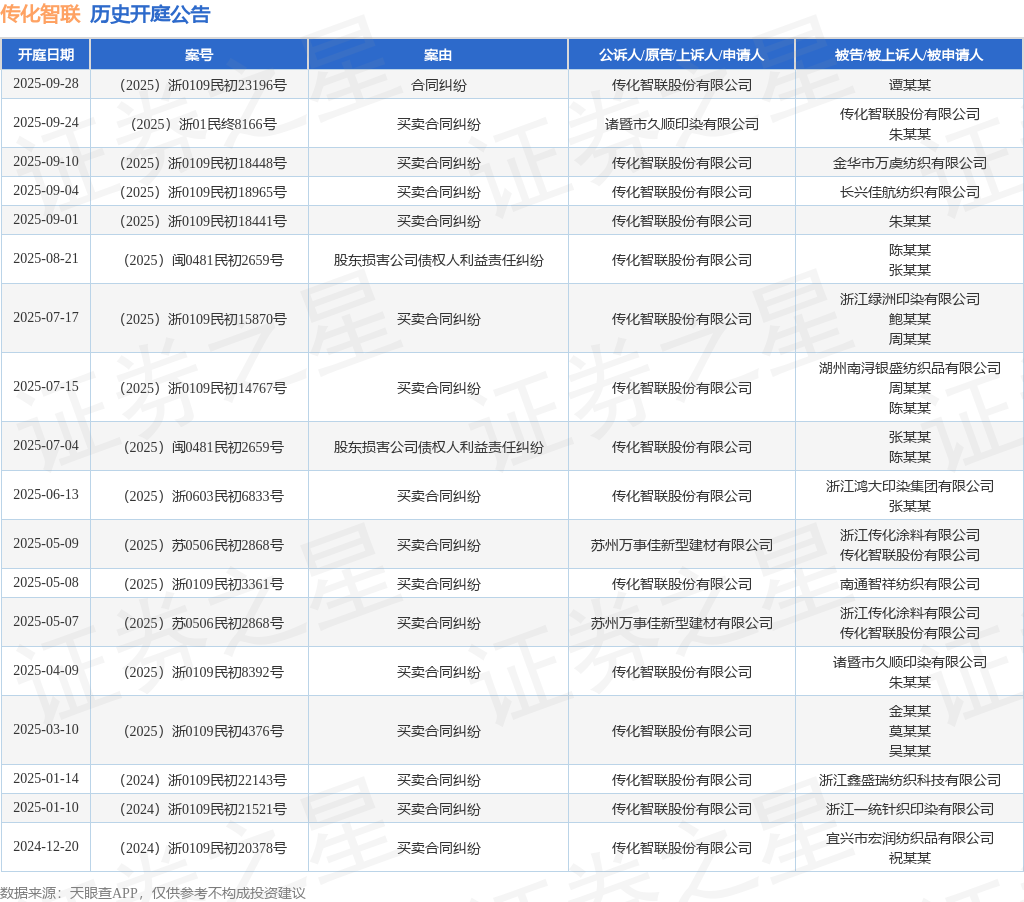Image resolution: width=1024 pixels, height=902 pixels.
Task: Click the 公诉人/原告/上诉人/申请人 column header
Action: [x=681, y=55]
